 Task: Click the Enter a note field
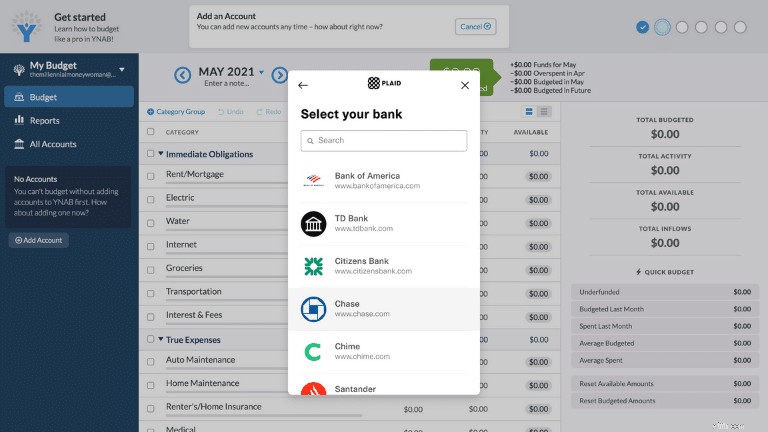227,83
